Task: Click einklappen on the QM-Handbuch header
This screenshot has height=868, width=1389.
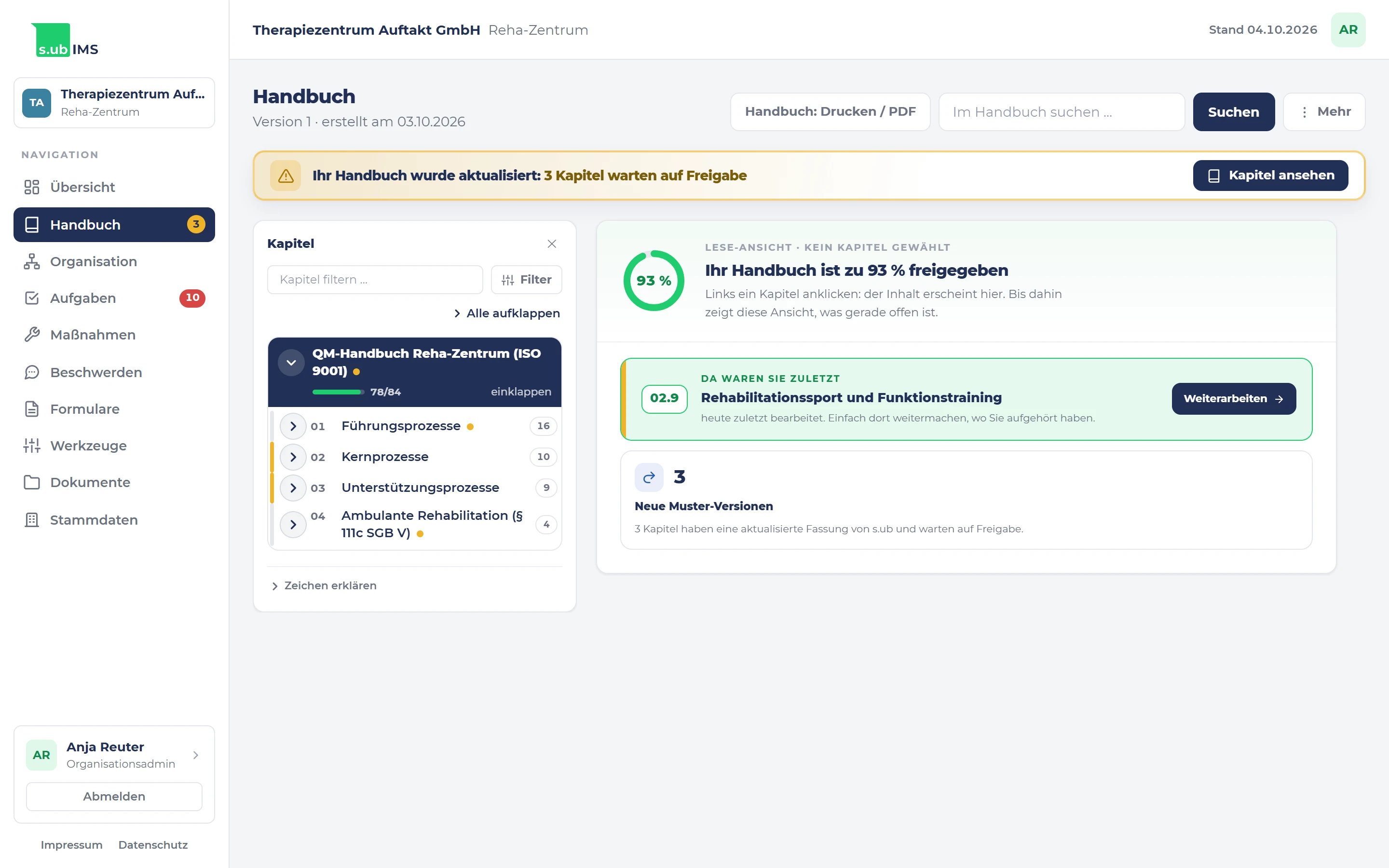Action: coord(520,392)
